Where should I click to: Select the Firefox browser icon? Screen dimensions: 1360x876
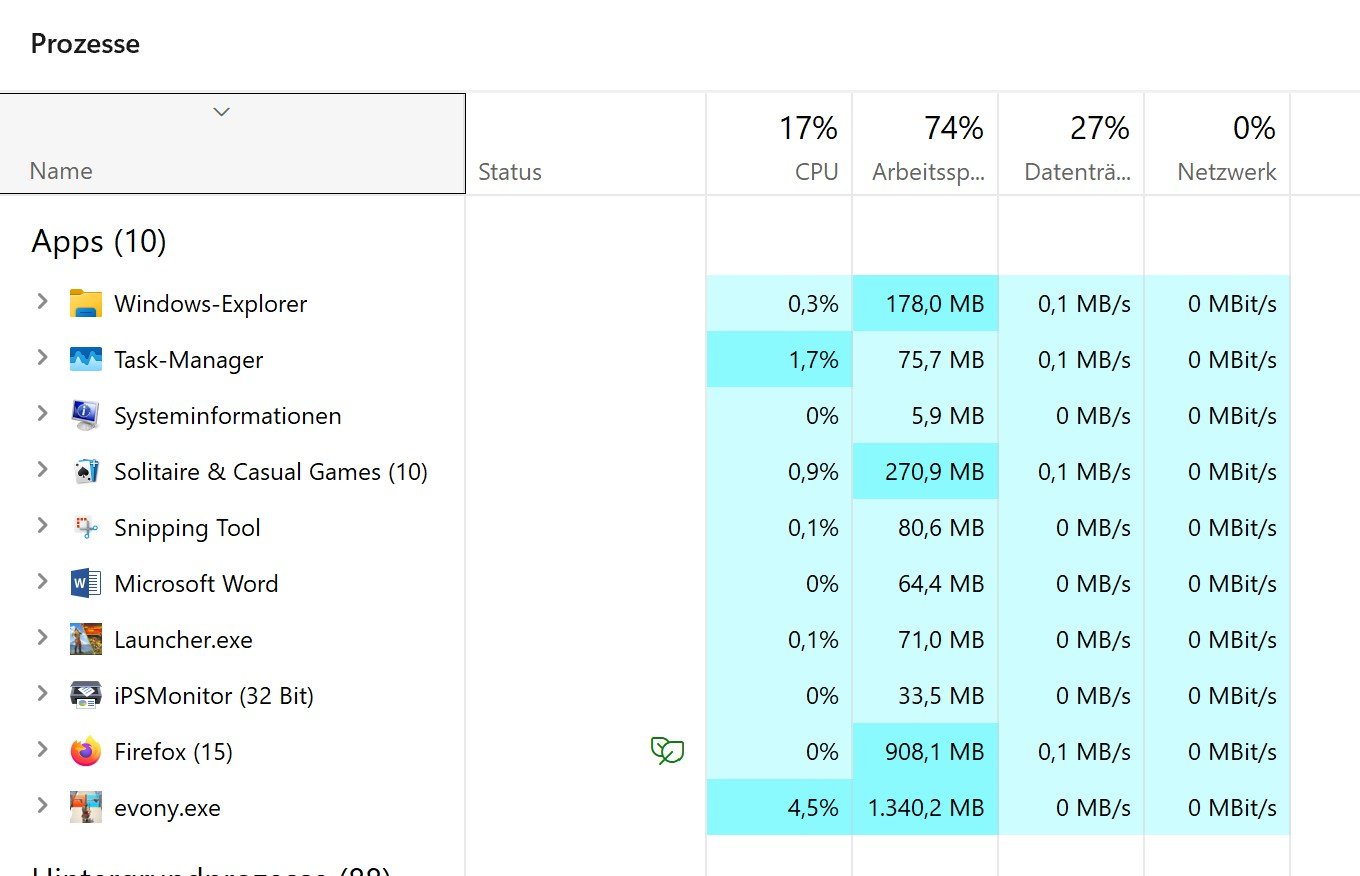click(86, 751)
